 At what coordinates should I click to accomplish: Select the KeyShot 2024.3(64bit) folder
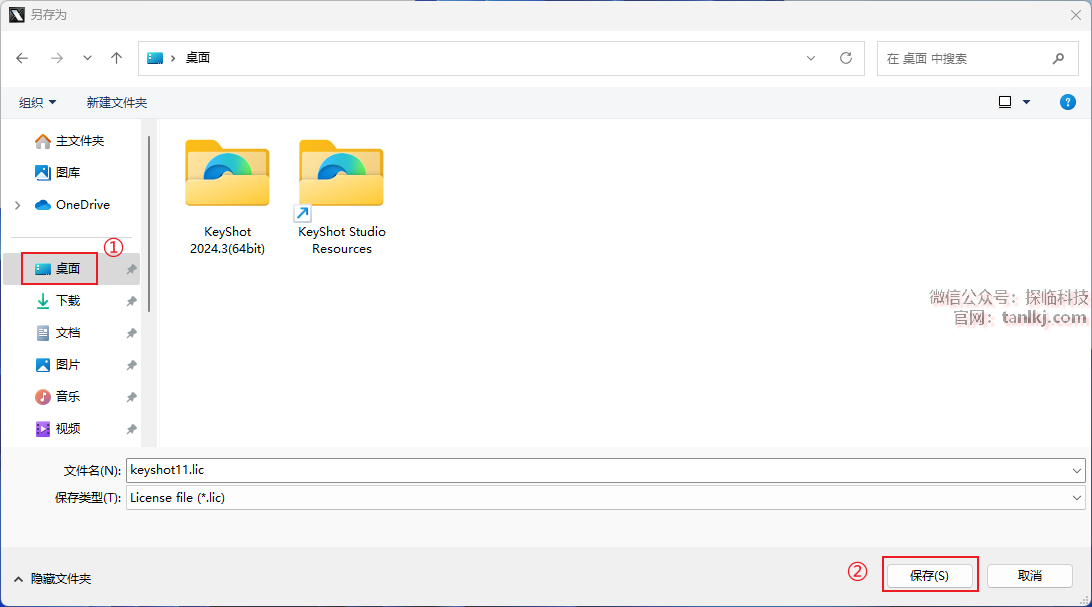pos(227,198)
